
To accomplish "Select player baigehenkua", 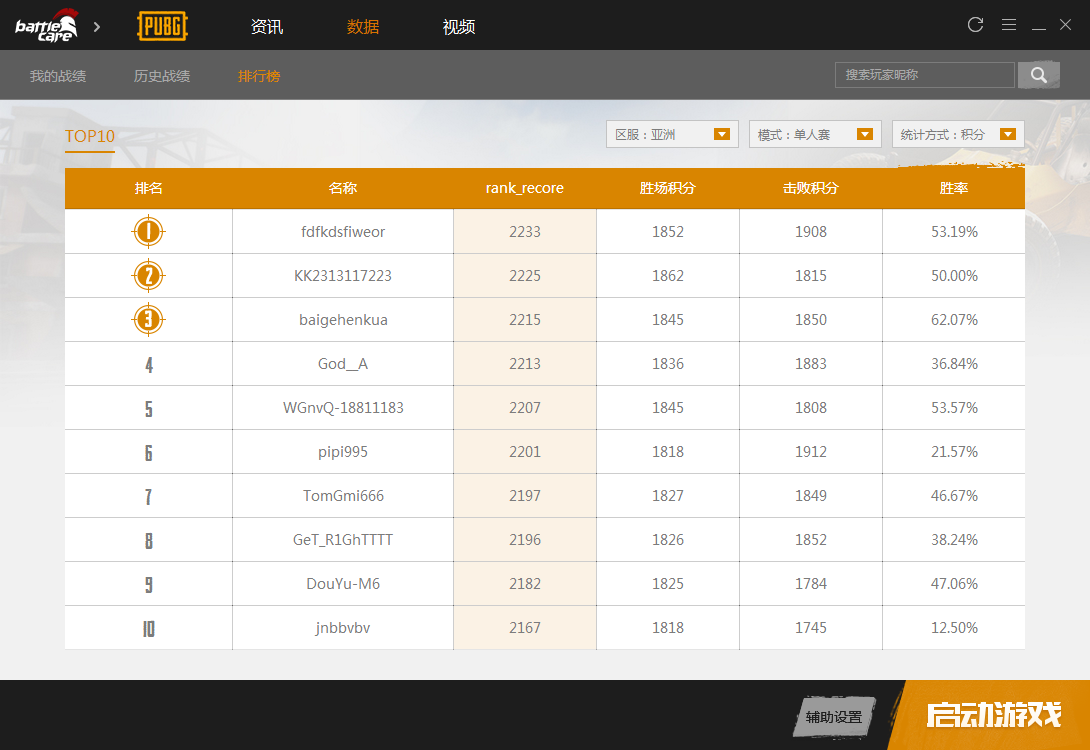I will tap(343, 320).
